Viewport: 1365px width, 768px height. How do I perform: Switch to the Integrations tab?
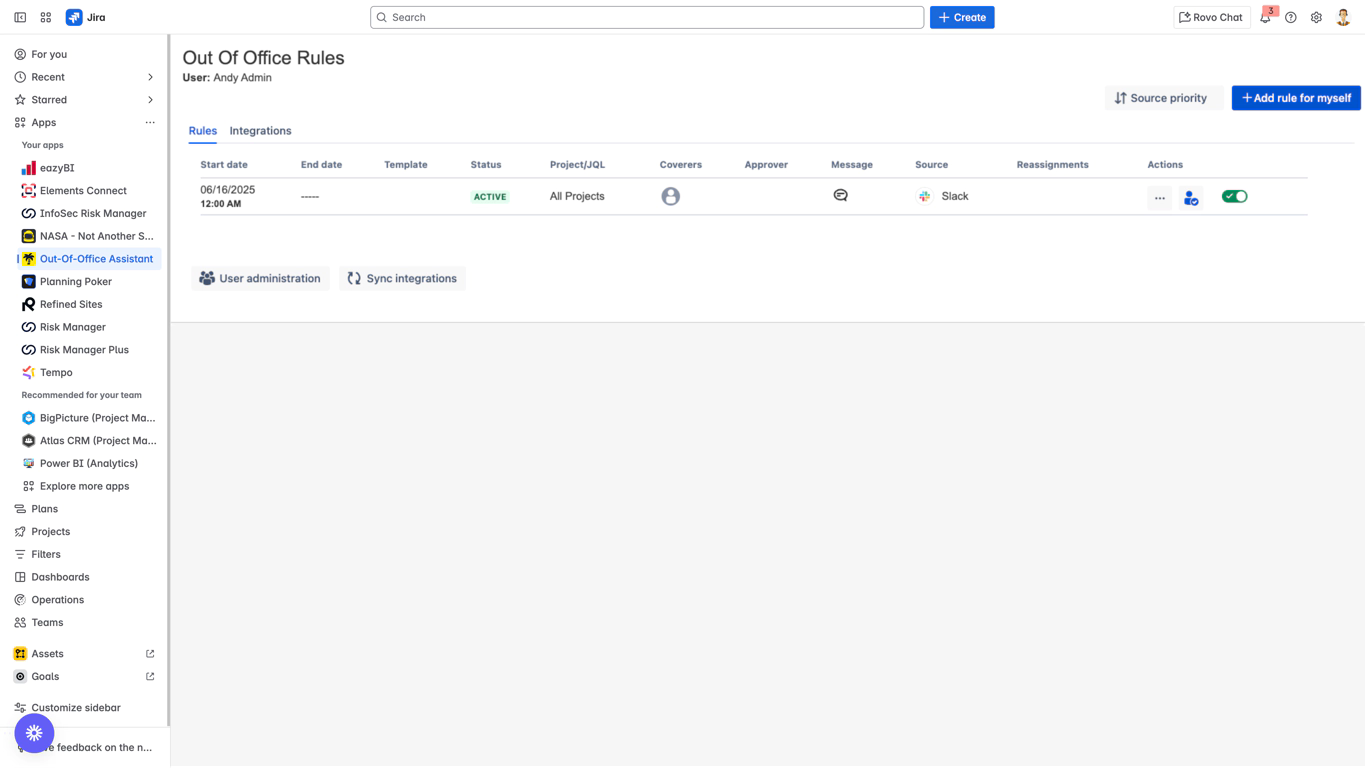(x=260, y=131)
